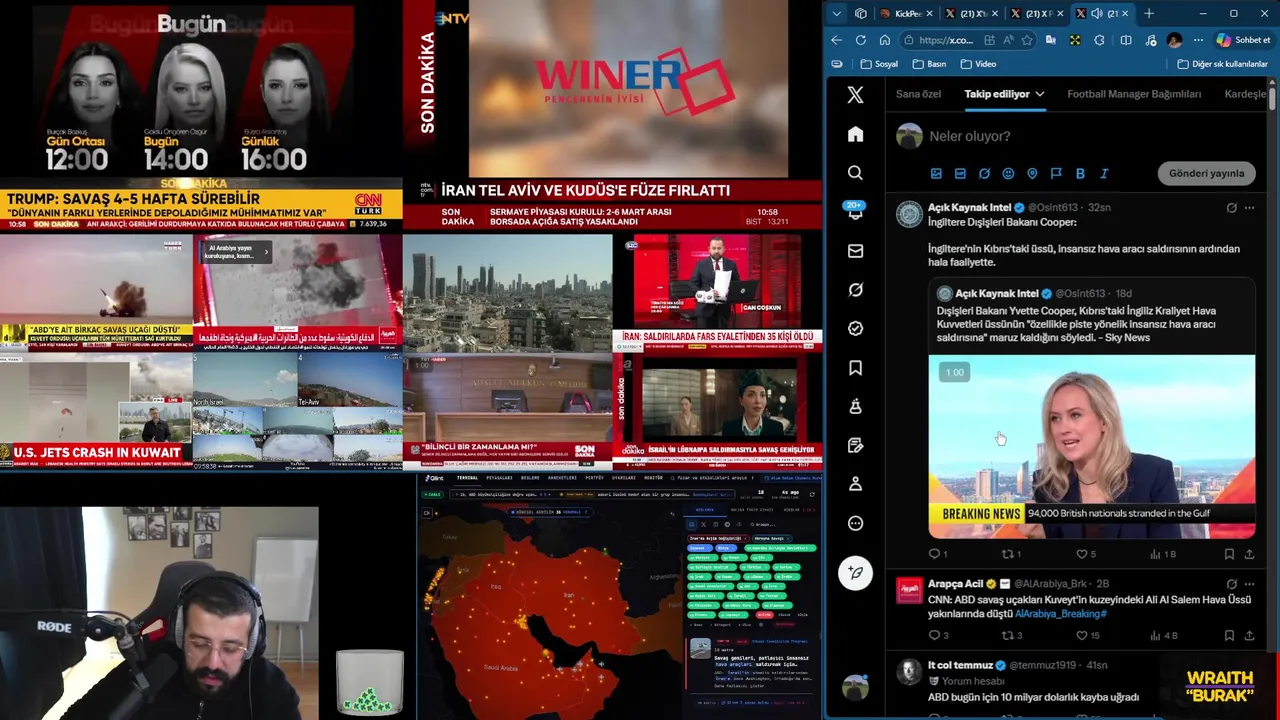Click the flag icon in composer toolbar
This screenshot has height=720, width=1280.
point(1056,173)
